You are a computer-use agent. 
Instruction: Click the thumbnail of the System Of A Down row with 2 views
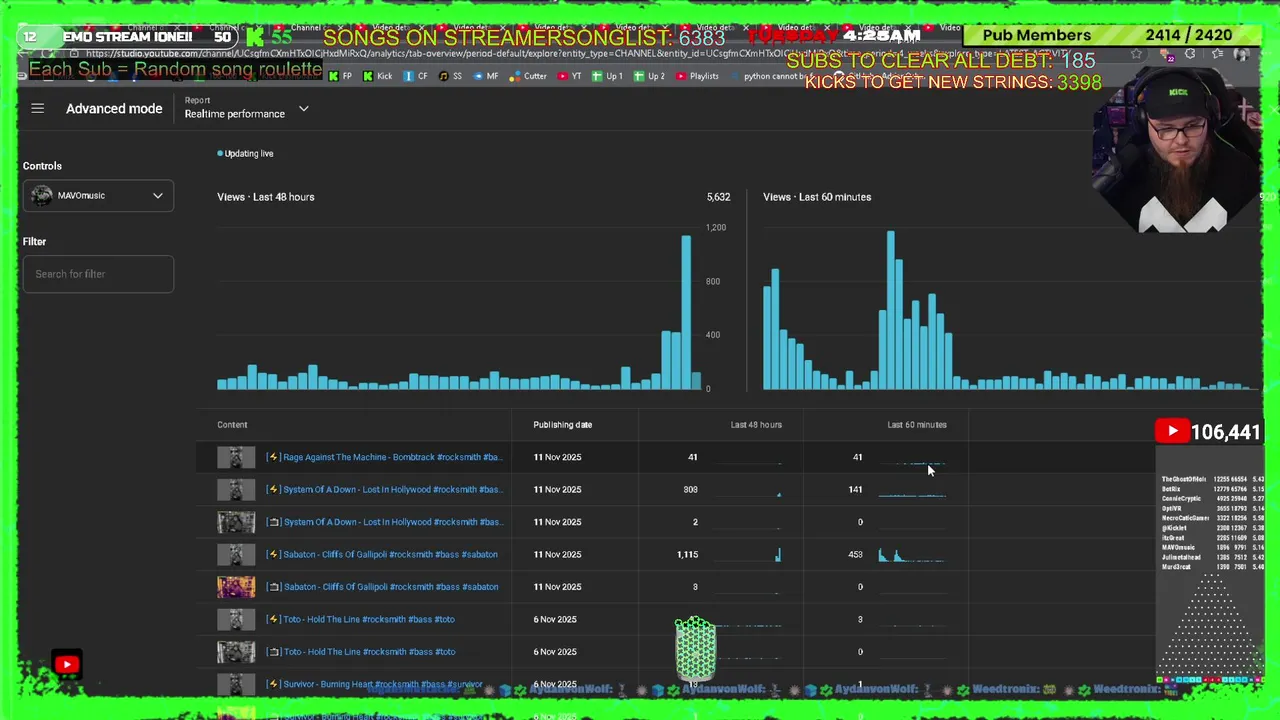point(236,522)
